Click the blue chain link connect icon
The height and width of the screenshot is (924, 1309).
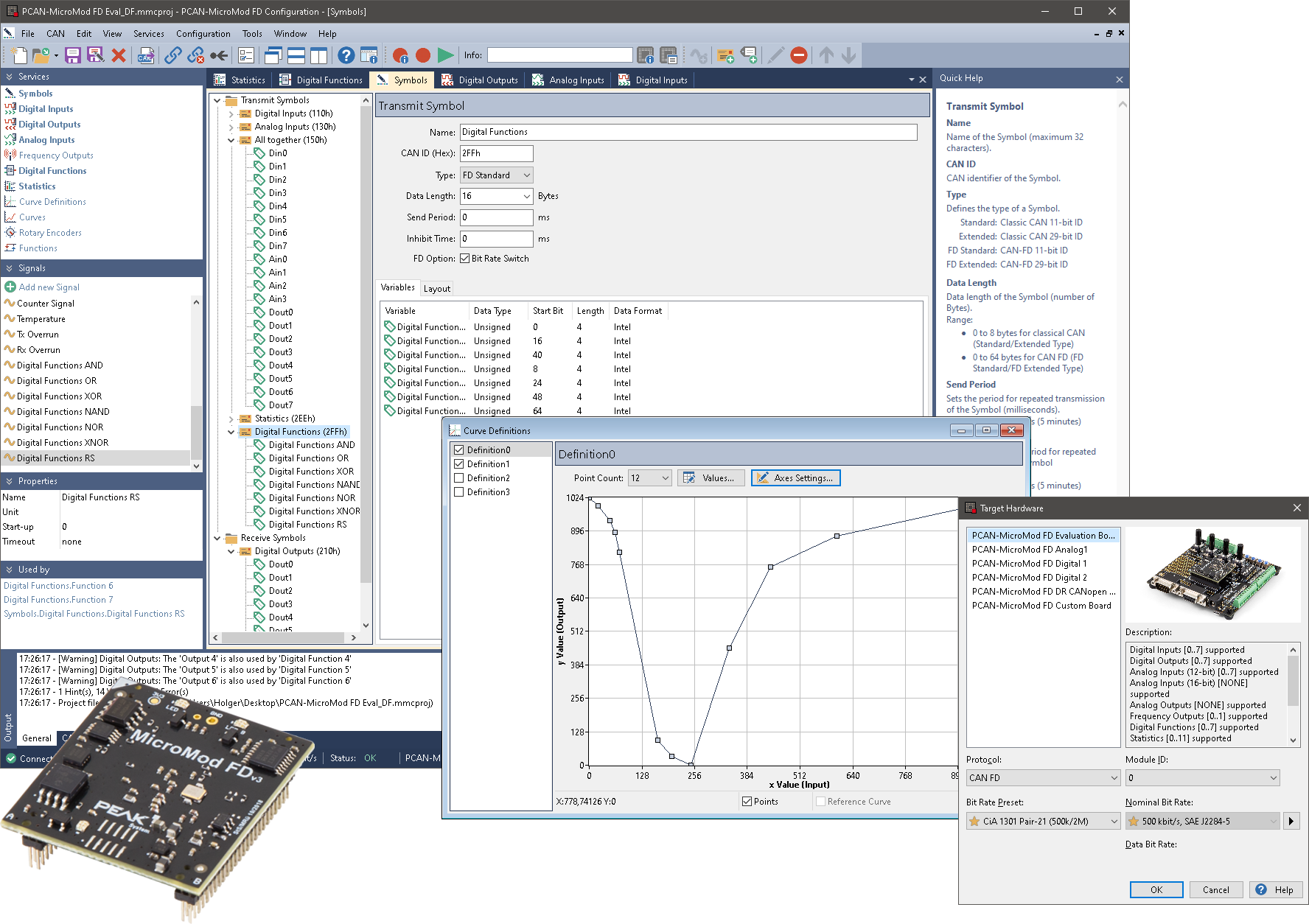click(x=173, y=55)
